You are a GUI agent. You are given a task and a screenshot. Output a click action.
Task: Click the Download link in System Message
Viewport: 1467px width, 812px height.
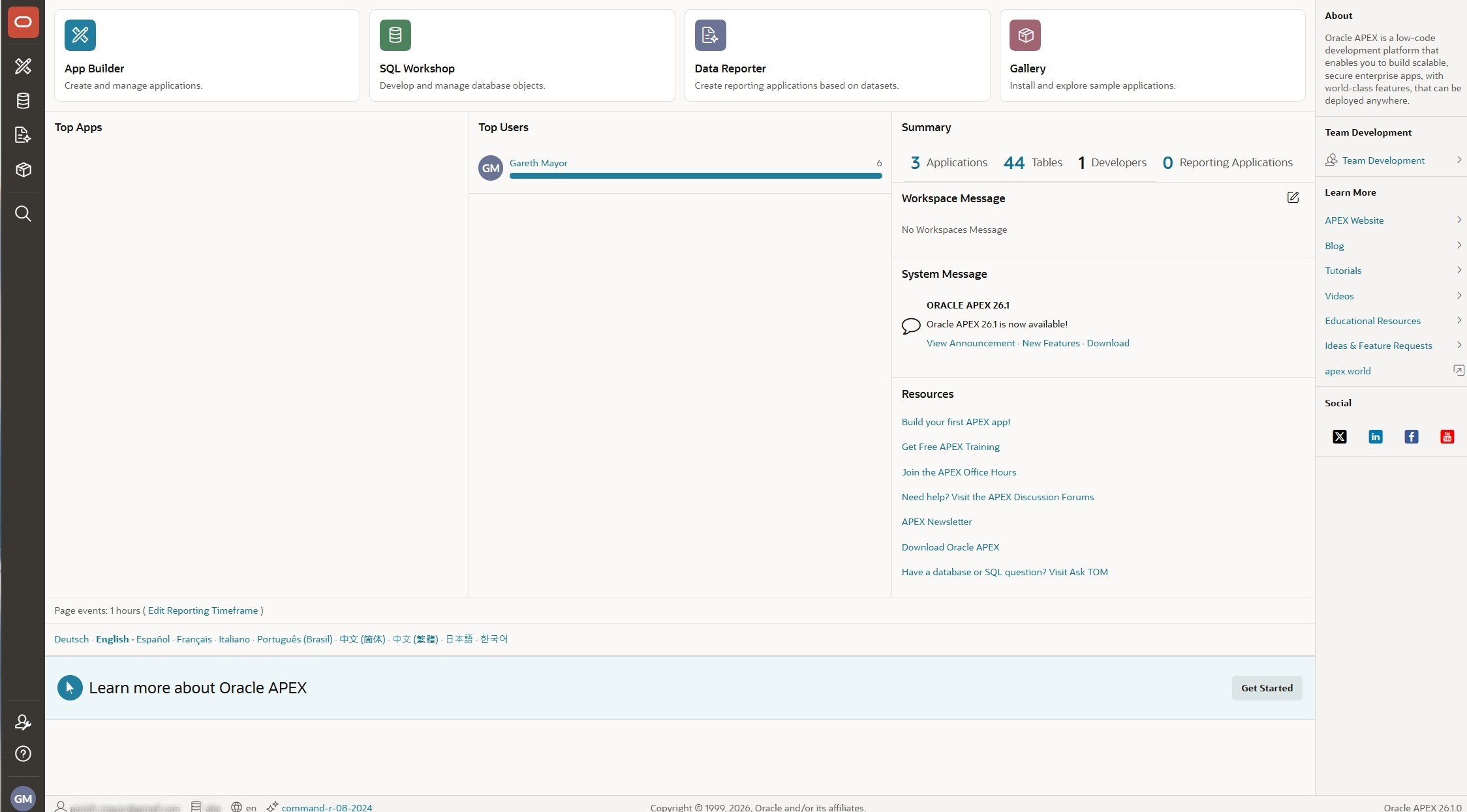[1108, 343]
